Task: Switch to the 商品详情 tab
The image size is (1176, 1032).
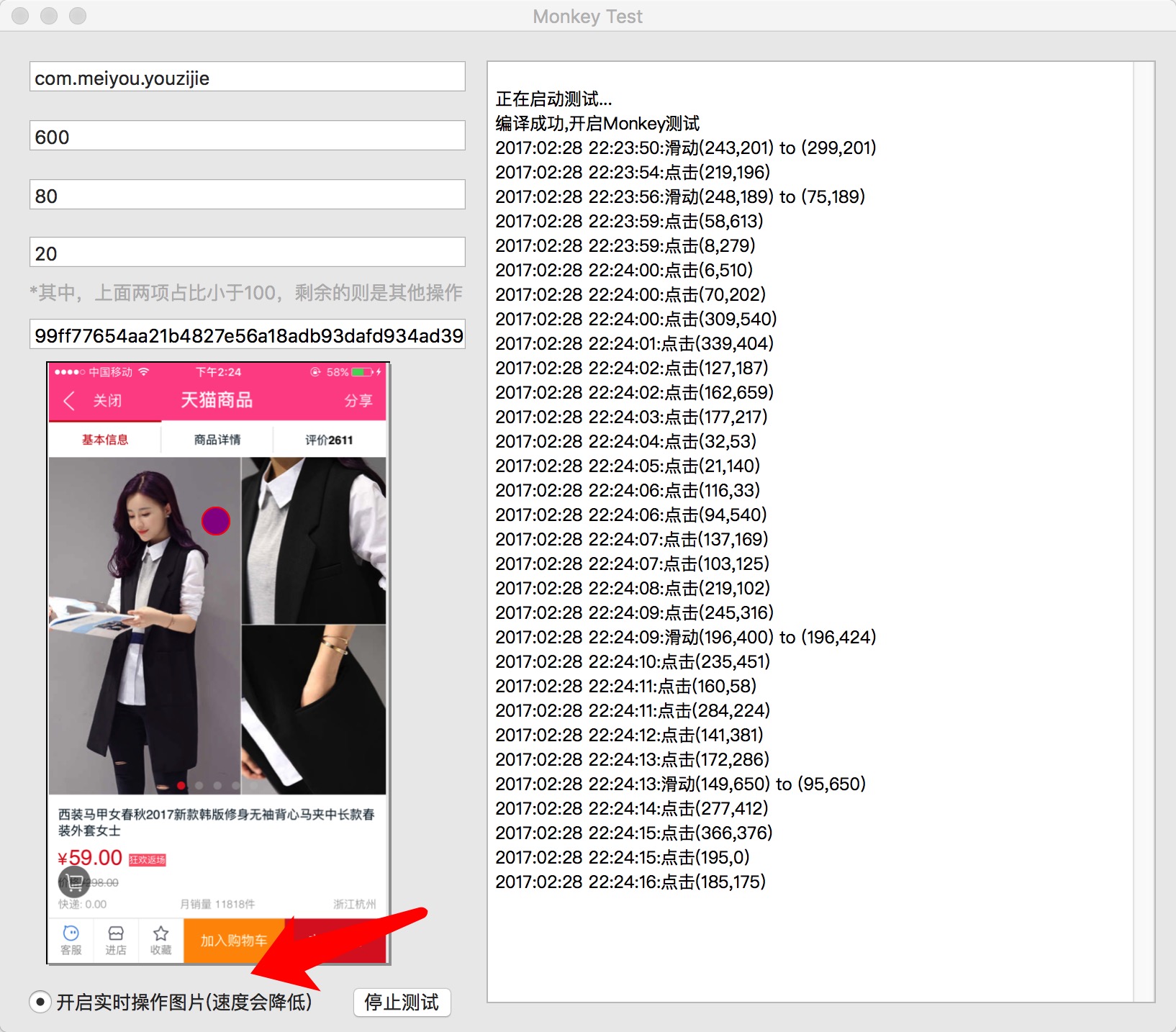Action: [x=217, y=440]
